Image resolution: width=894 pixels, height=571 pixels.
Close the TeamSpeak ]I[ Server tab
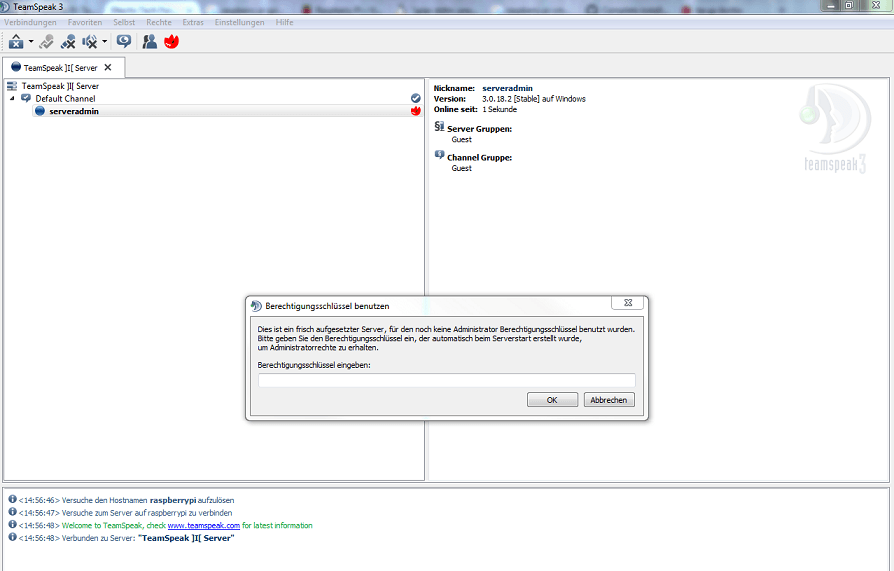coord(108,67)
